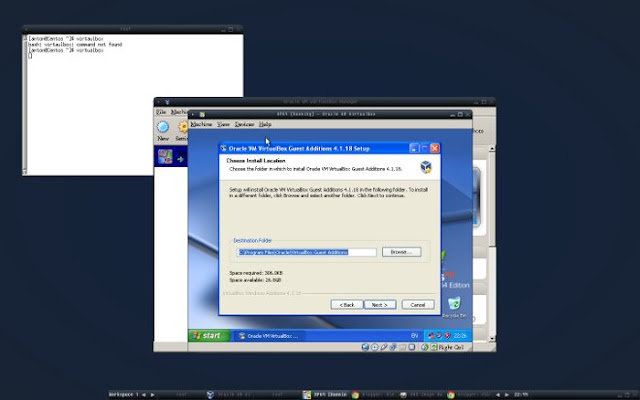This screenshot has width=640, height=400.
Task: Click the VirtualBox Manager entry in bottom panel
Action: (231, 395)
